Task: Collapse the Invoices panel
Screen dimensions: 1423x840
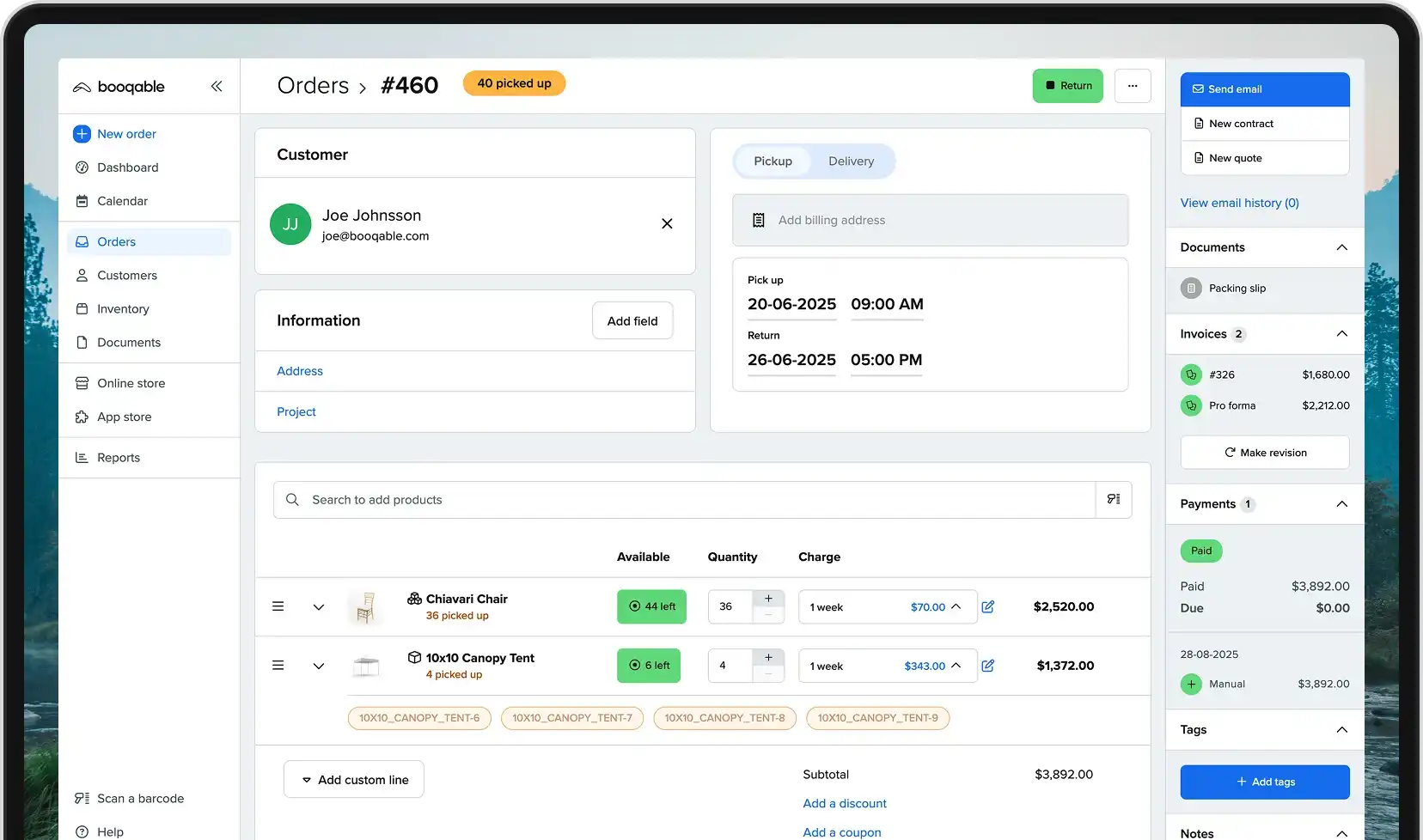Action: (1341, 334)
